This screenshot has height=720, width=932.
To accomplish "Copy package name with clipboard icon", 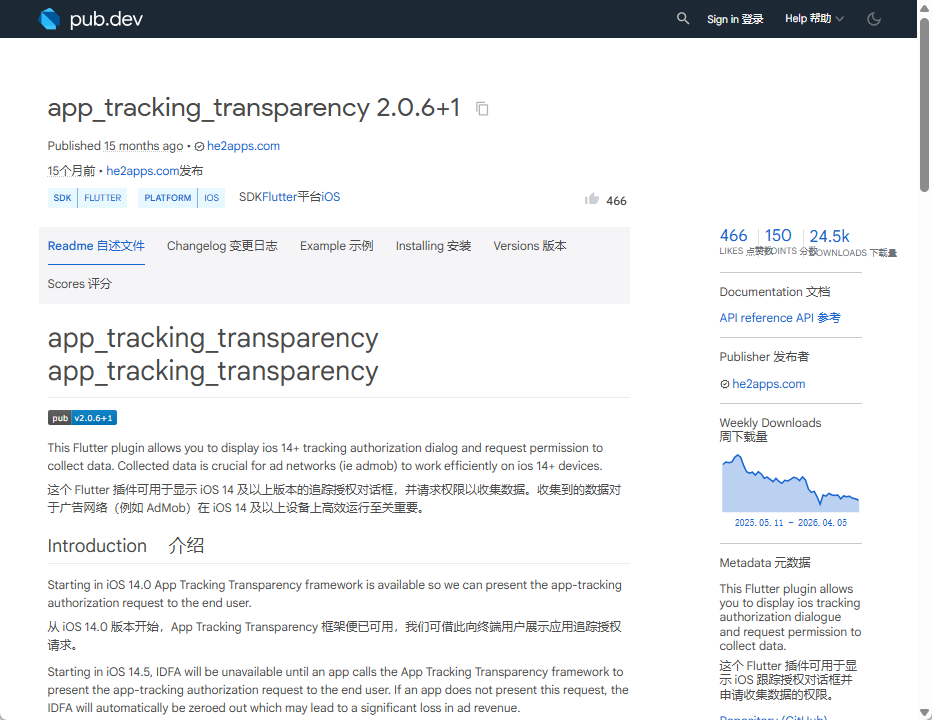I will (x=482, y=109).
